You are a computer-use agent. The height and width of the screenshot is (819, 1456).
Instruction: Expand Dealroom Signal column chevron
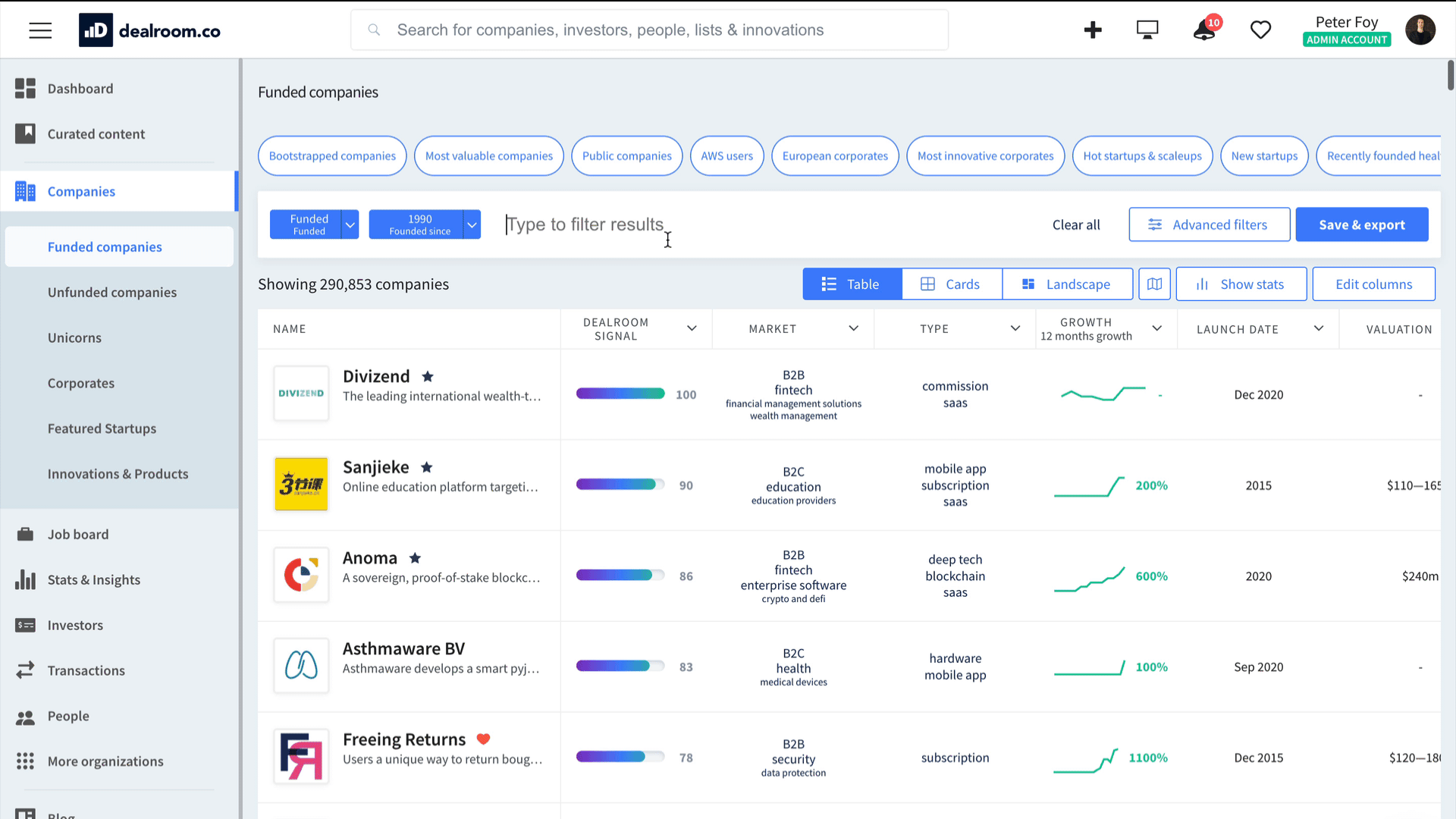tap(692, 328)
